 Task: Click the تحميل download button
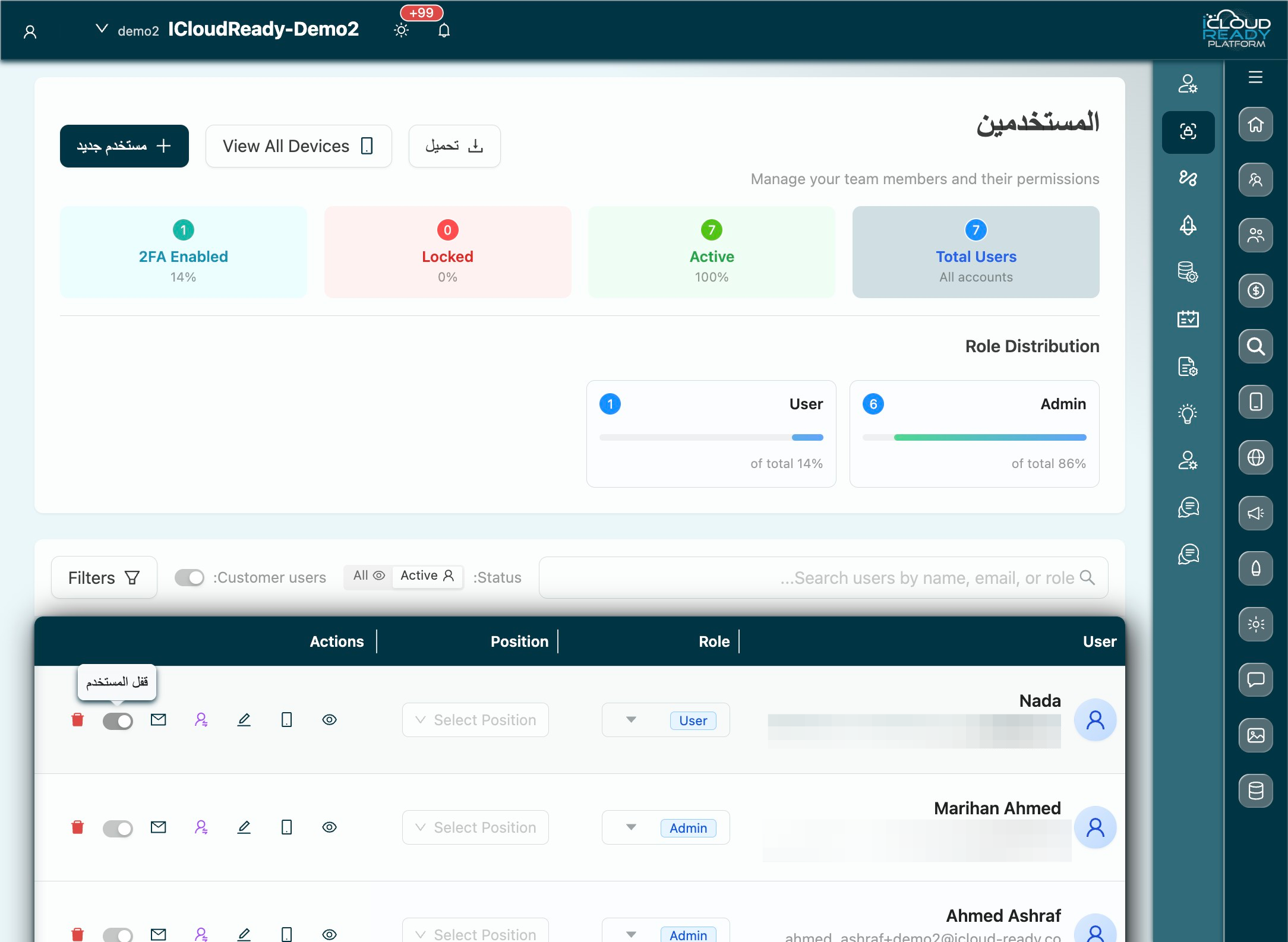point(454,146)
